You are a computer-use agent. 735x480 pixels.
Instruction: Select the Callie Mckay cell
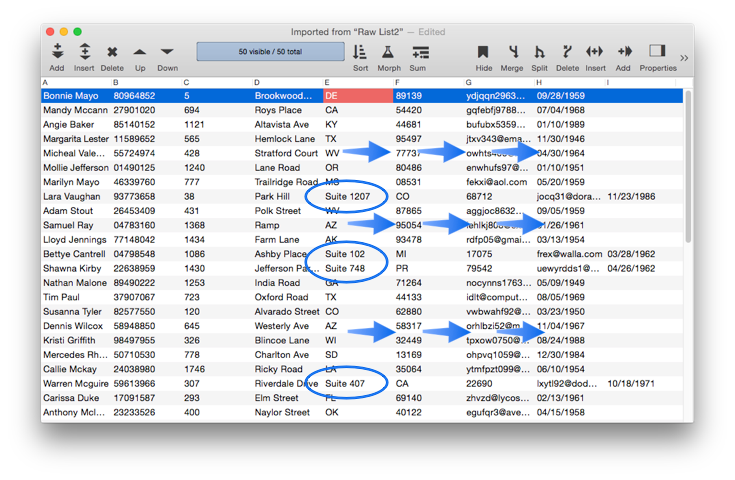[x=76, y=369]
